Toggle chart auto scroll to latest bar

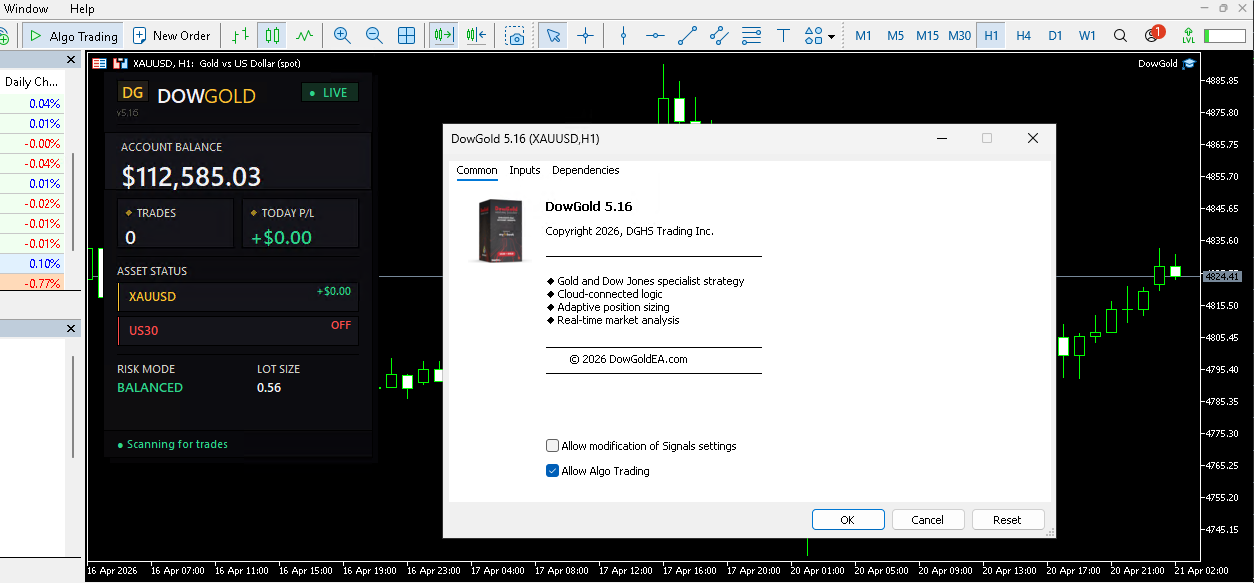pos(443,36)
